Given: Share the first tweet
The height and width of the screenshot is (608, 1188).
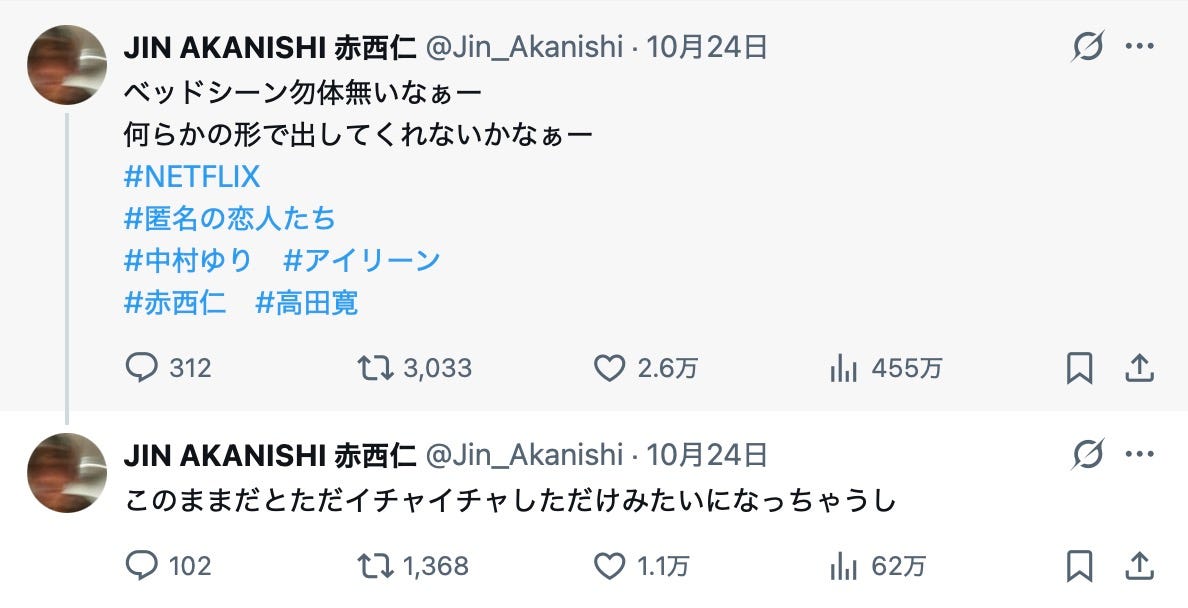Looking at the screenshot, I should [x=1139, y=369].
